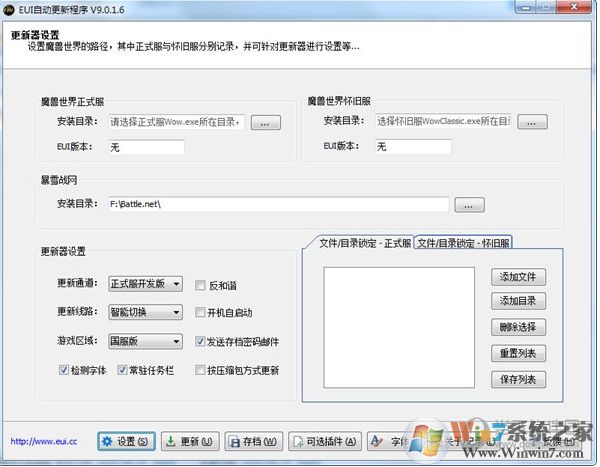
Task: Click the 更新 (U) download button
Action: (190, 441)
